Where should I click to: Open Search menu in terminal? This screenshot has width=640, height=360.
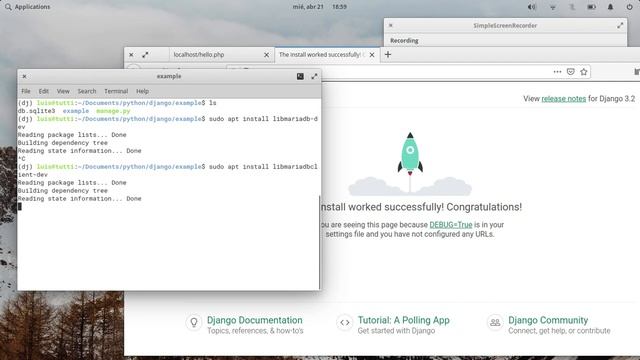point(87,91)
